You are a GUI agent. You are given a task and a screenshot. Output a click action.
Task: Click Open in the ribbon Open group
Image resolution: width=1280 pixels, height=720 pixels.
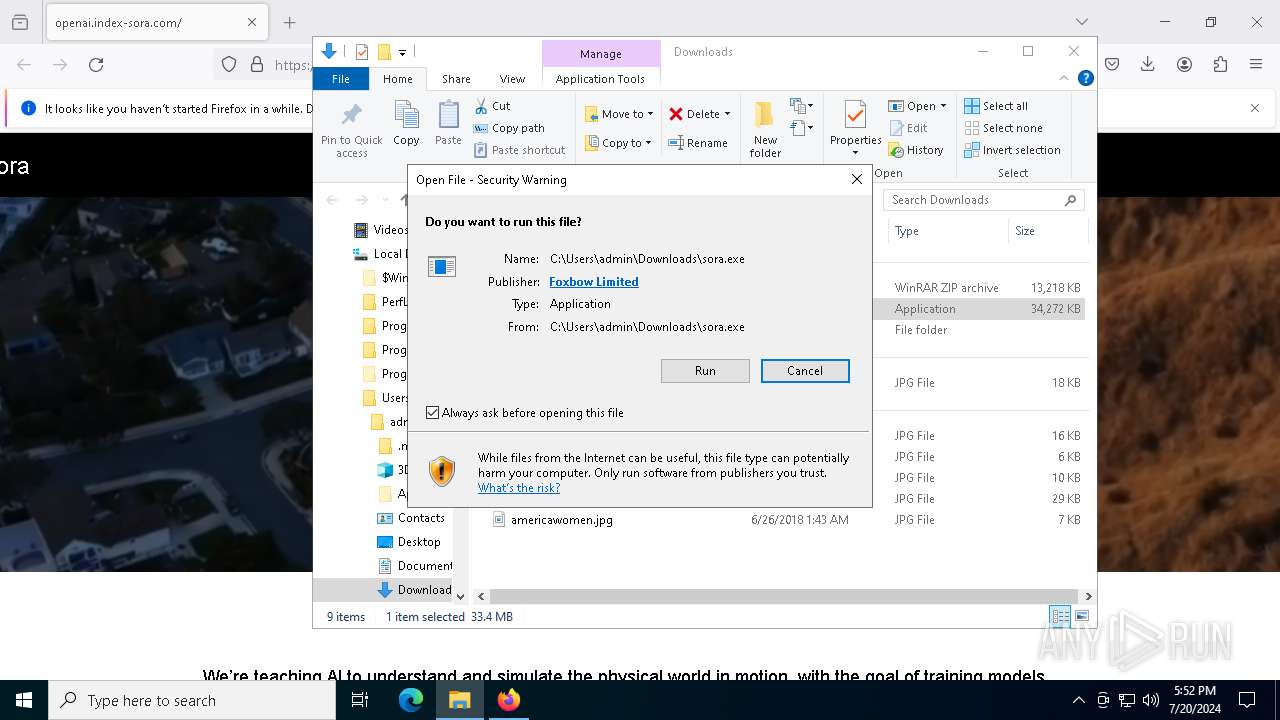(x=912, y=106)
